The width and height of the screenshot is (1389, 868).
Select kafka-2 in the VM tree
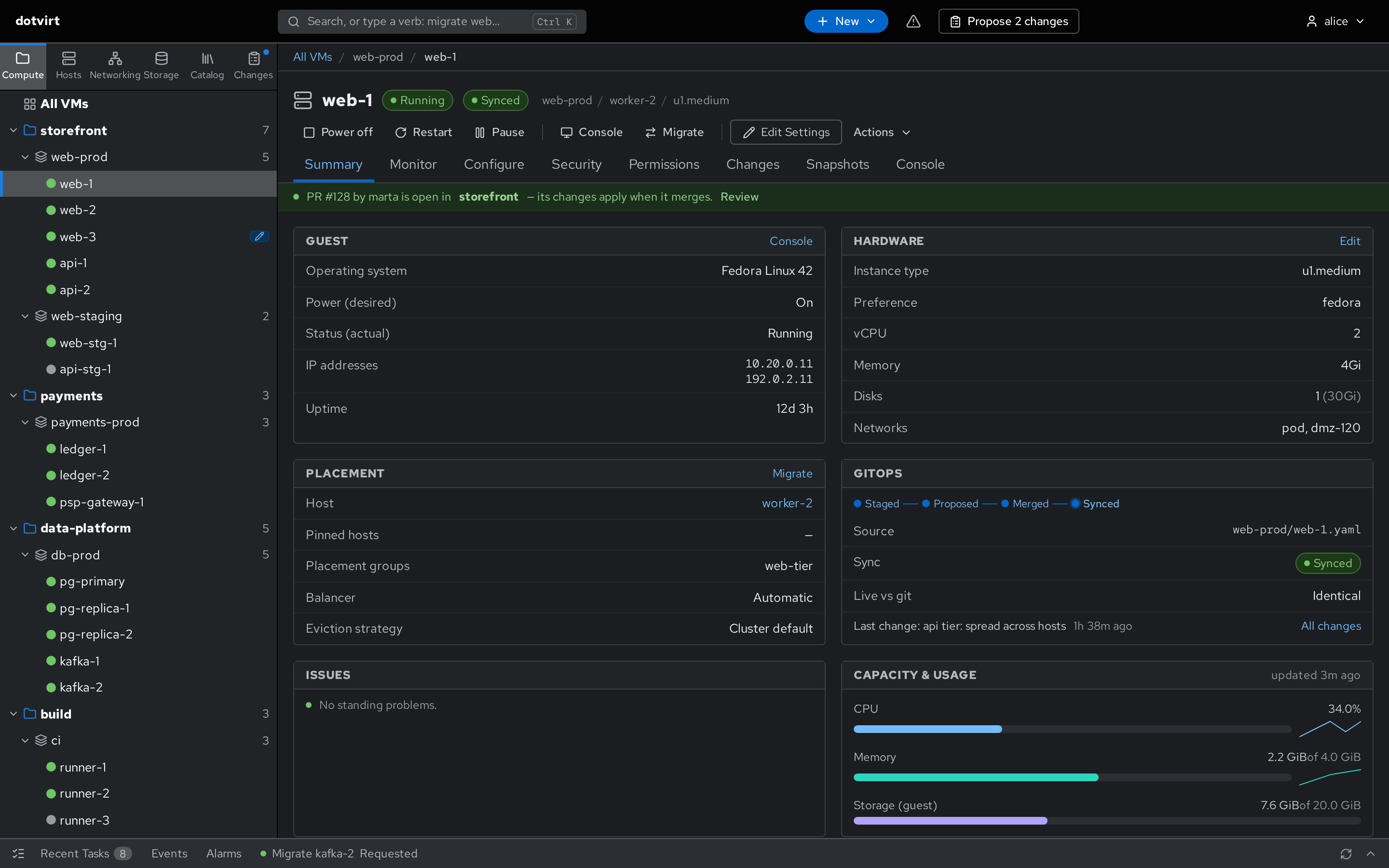click(x=138, y=688)
